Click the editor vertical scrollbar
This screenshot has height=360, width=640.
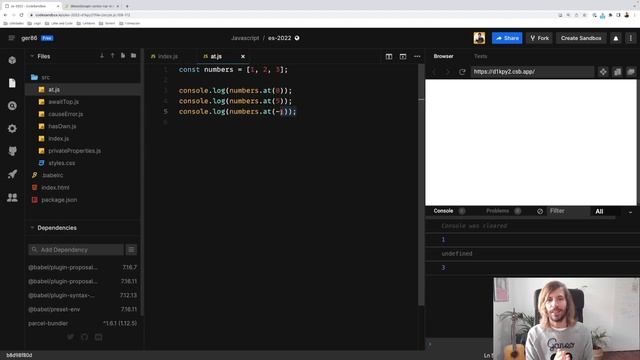point(421,184)
